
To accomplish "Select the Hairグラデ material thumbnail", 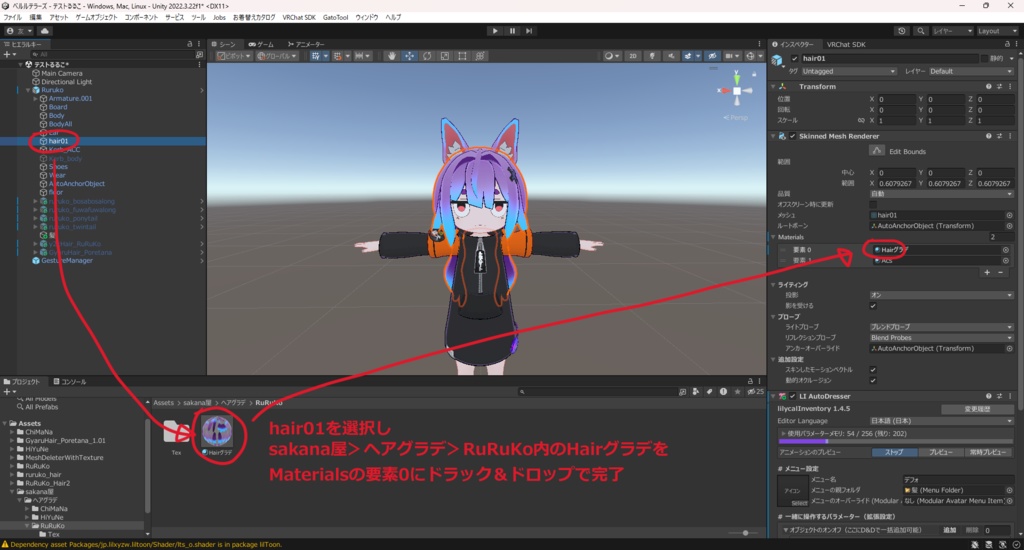I will pos(217,431).
